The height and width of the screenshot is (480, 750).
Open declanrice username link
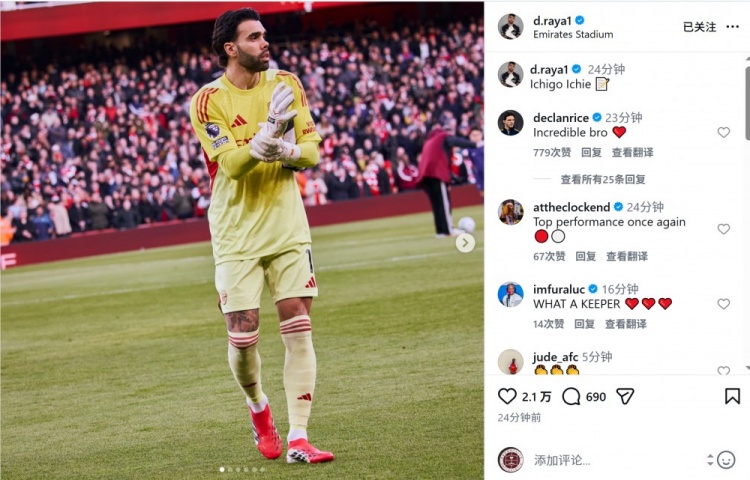[x=561, y=118]
